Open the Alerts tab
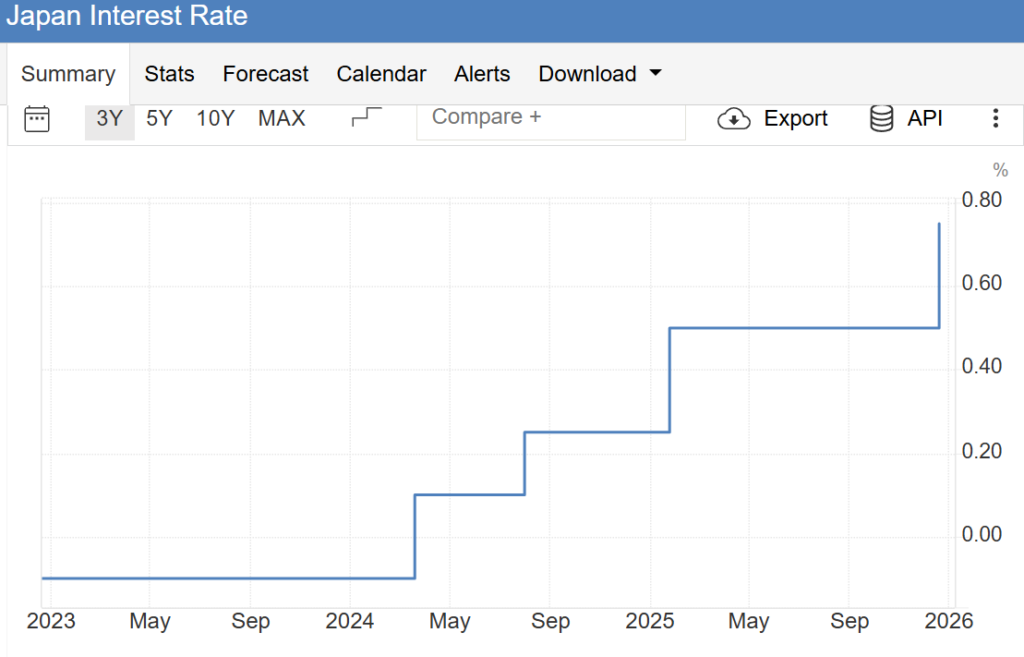The height and width of the screenshot is (657, 1024). coord(482,74)
